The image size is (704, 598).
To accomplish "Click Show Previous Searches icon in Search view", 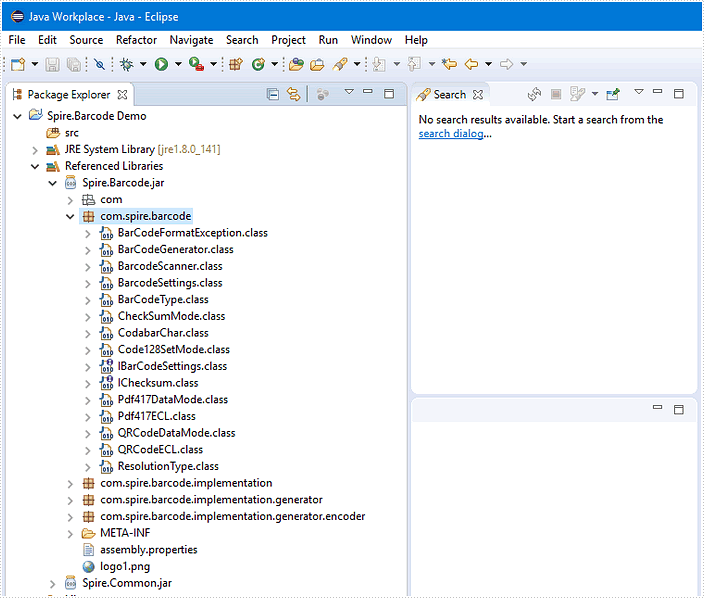I will tap(577, 94).
